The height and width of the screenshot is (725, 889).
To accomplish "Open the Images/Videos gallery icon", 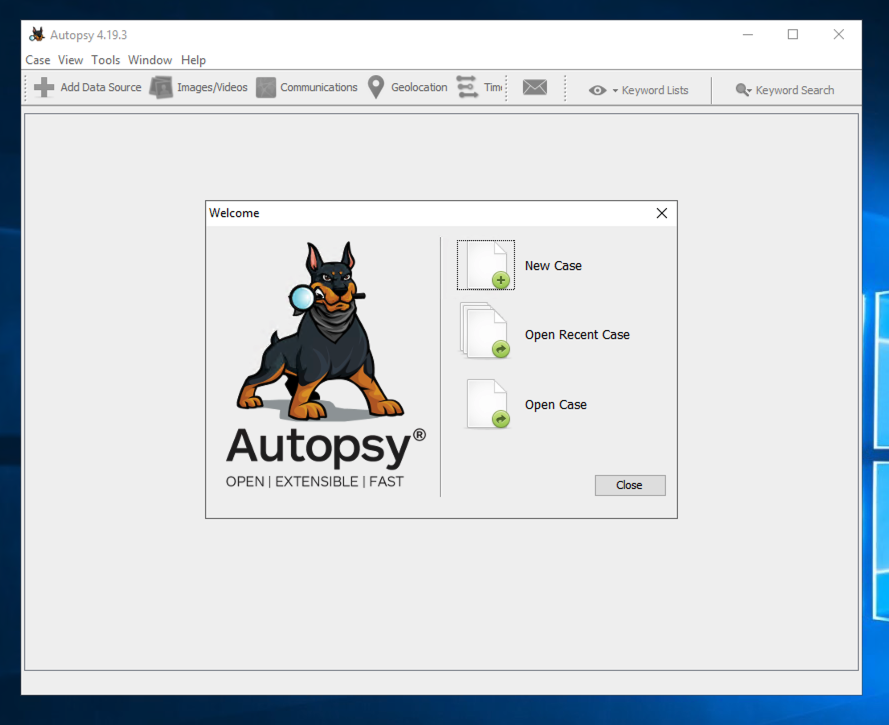I will 161,88.
